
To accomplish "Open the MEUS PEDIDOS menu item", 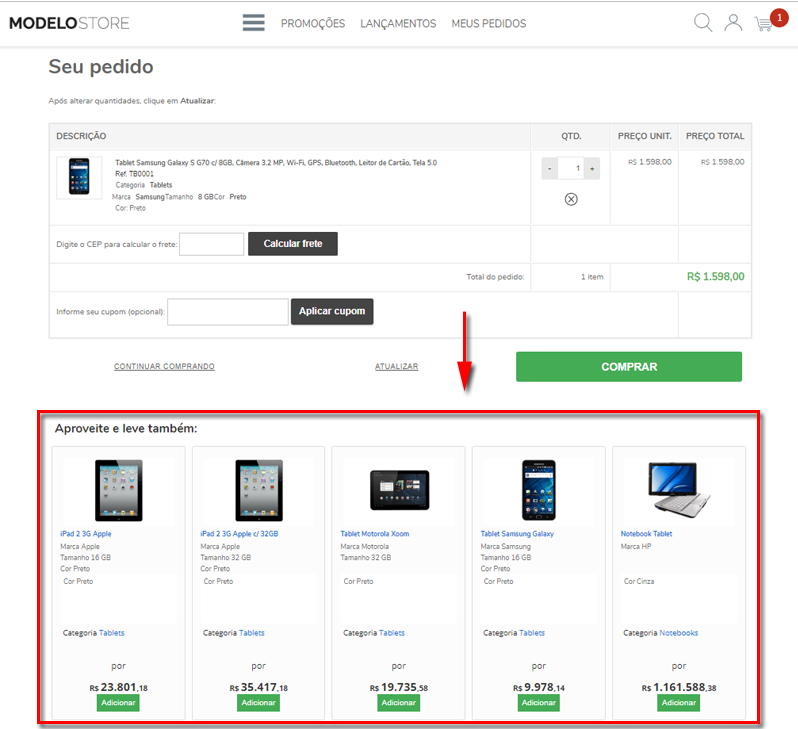I will (489, 23).
